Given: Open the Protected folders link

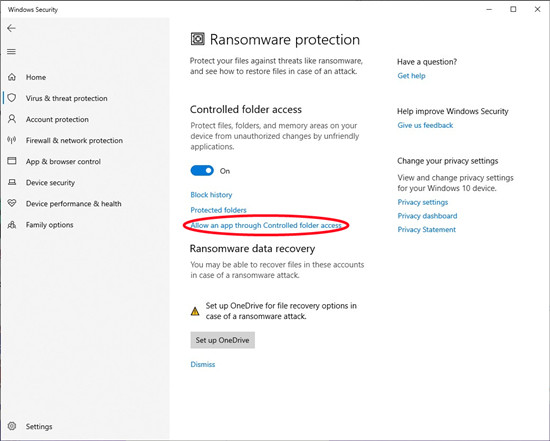Looking at the screenshot, I should (x=218, y=210).
